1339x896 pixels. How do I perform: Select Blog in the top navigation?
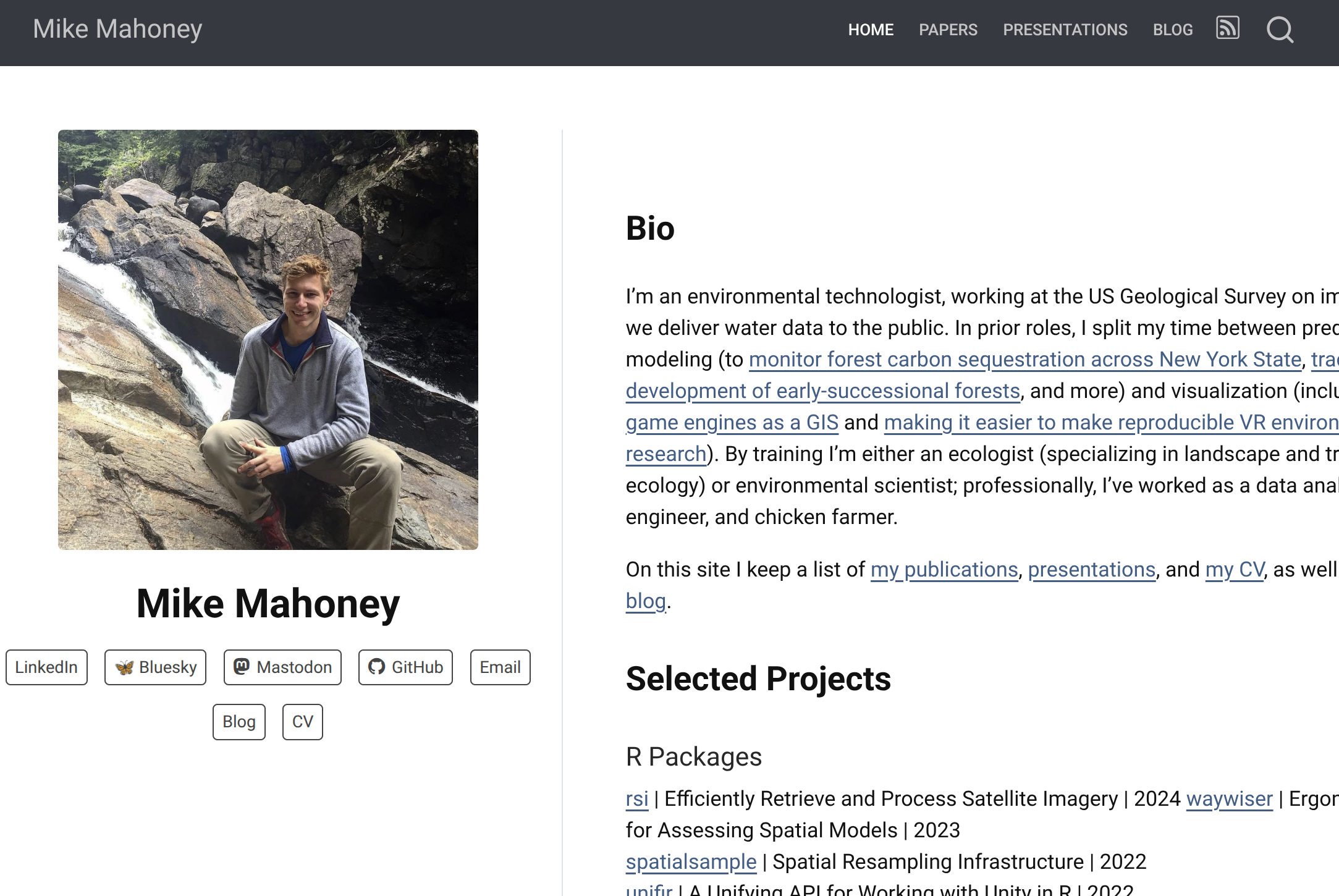pyautogui.click(x=1172, y=30)
